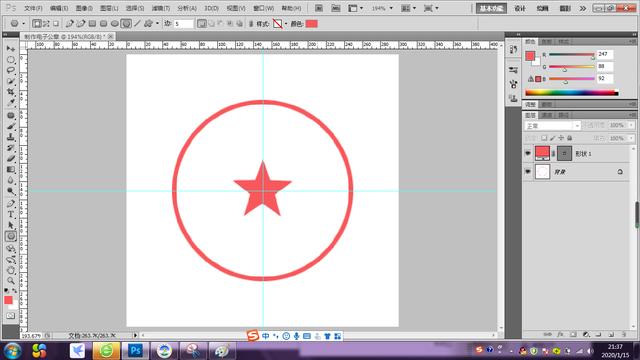Screen dimensions: 640x360
Task: Select the Pen tool
Action: [11, 204]
